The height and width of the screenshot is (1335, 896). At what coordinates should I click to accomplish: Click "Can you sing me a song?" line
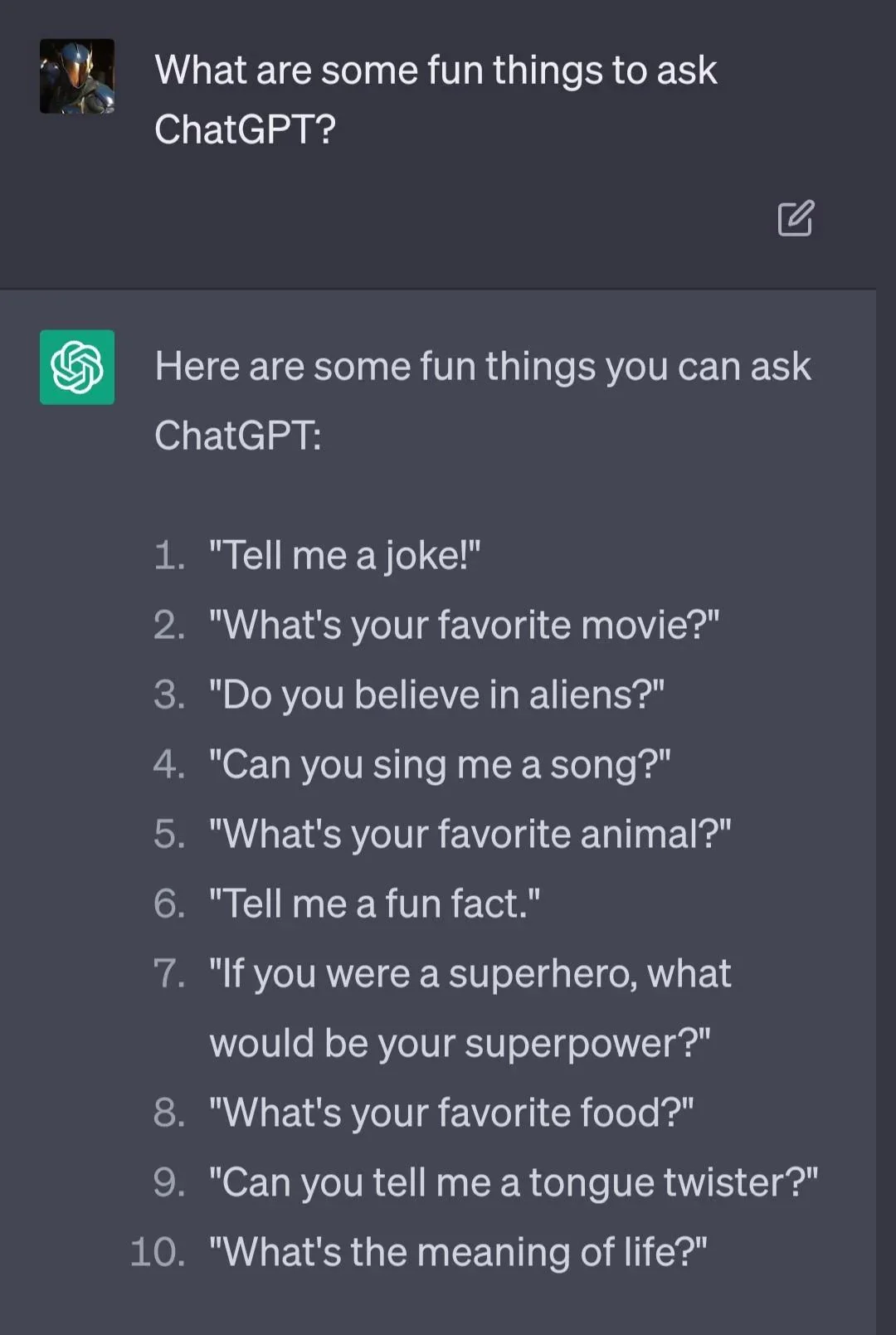pos(440,764)
